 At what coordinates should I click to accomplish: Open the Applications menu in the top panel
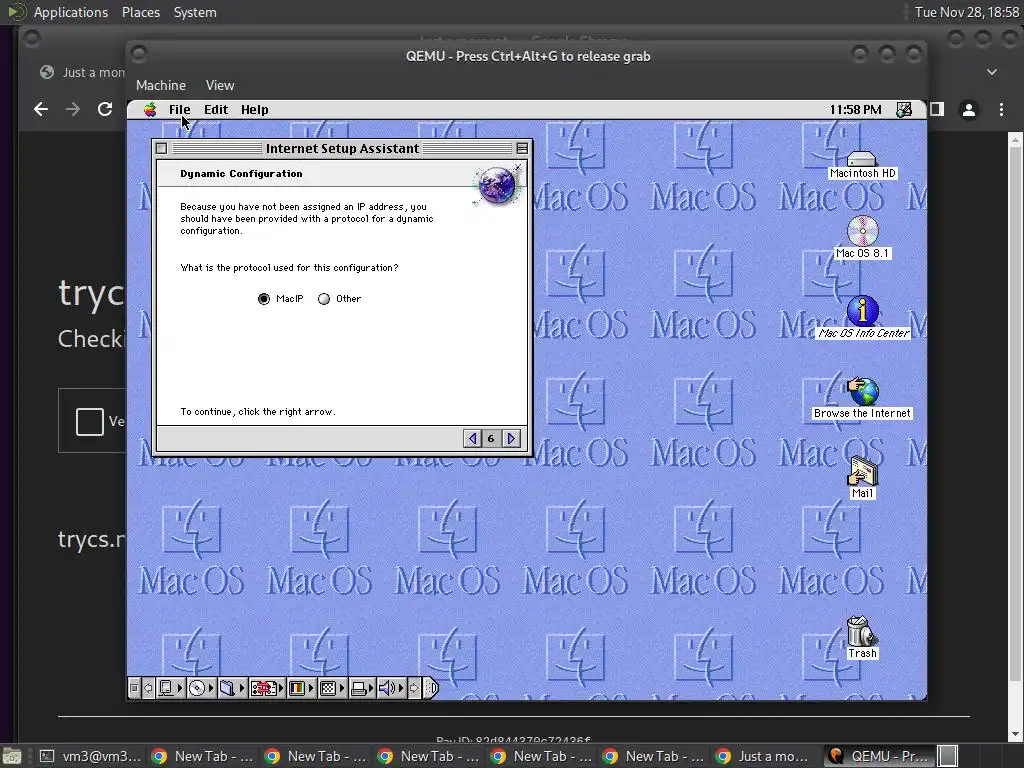(x=71, y=12)
